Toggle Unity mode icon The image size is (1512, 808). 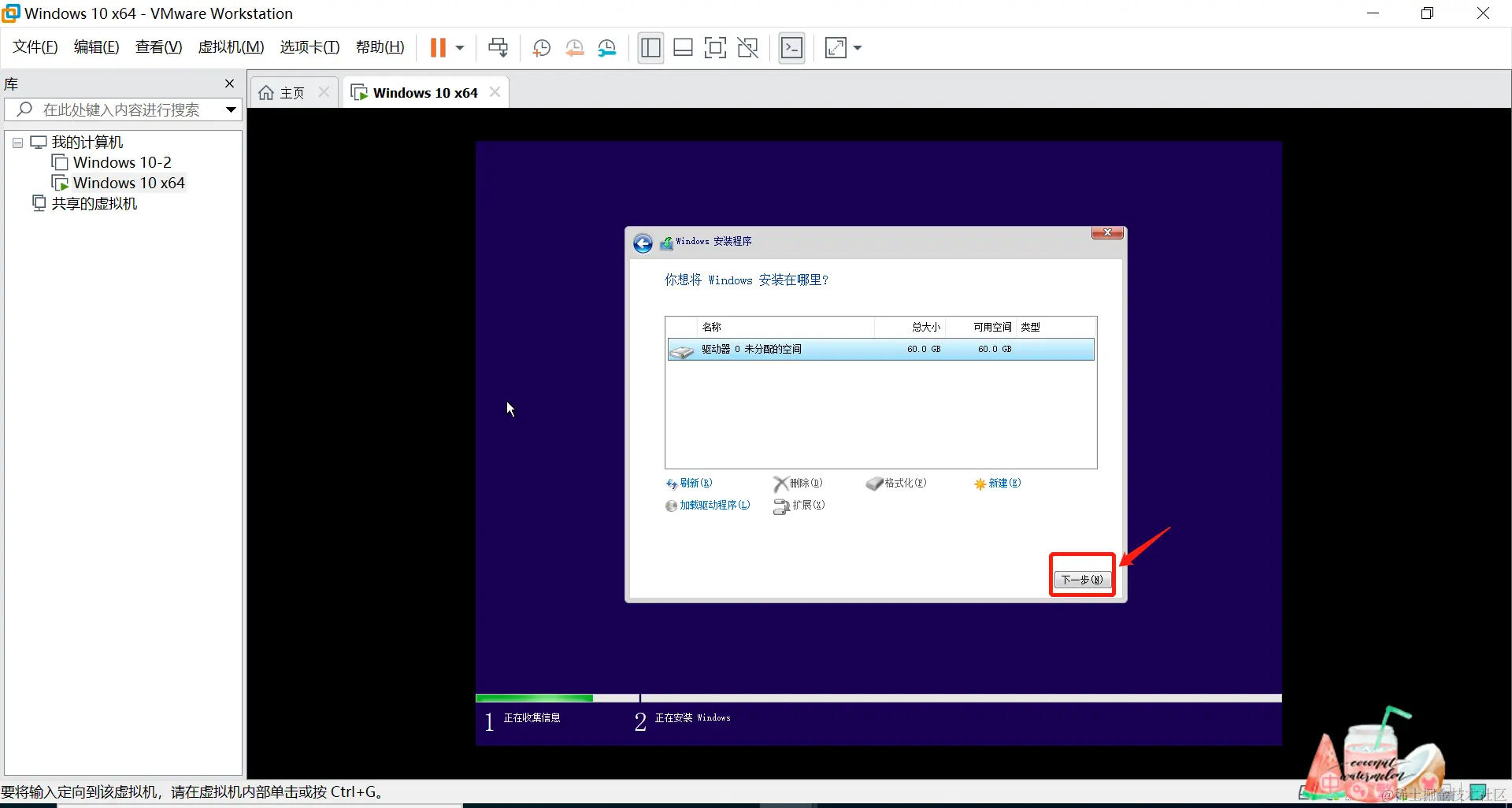click(747, 48)
